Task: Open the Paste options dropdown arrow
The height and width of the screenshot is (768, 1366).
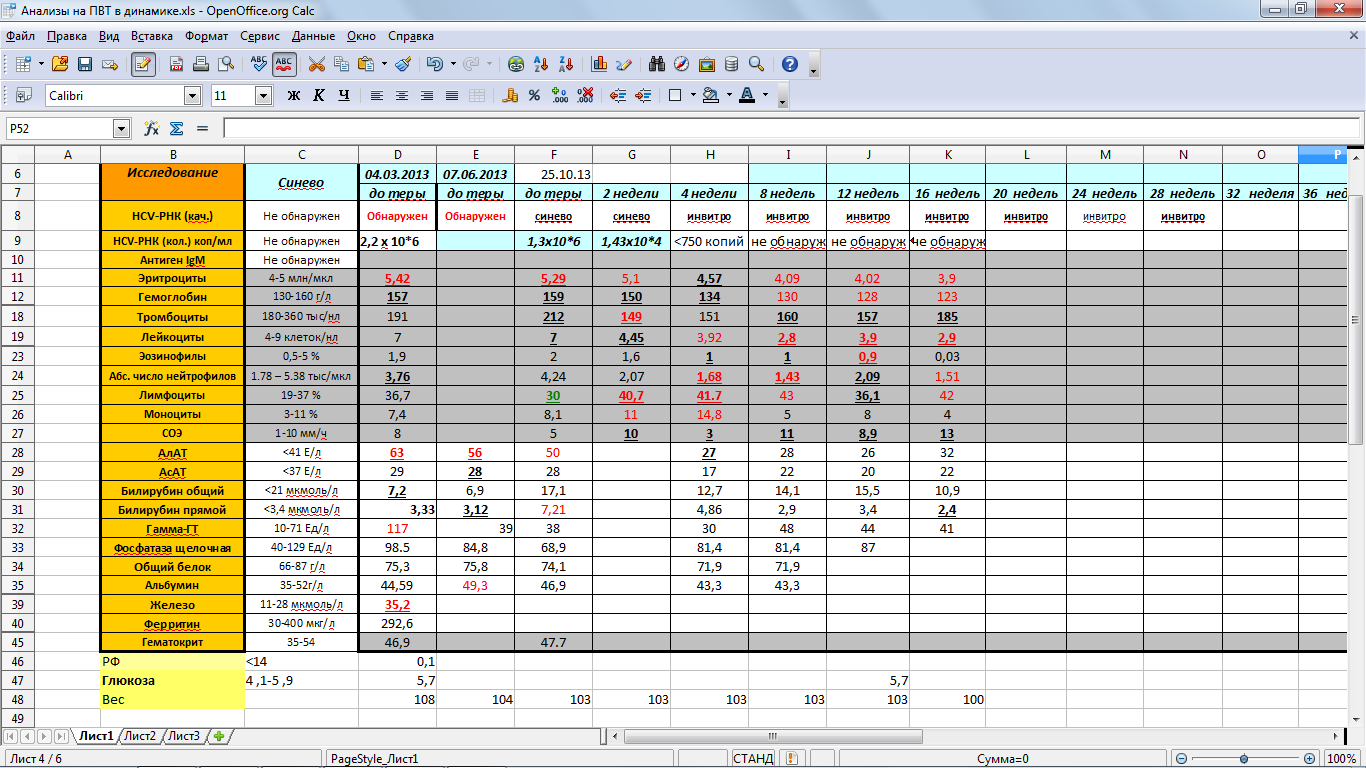Action: [384, 64]
